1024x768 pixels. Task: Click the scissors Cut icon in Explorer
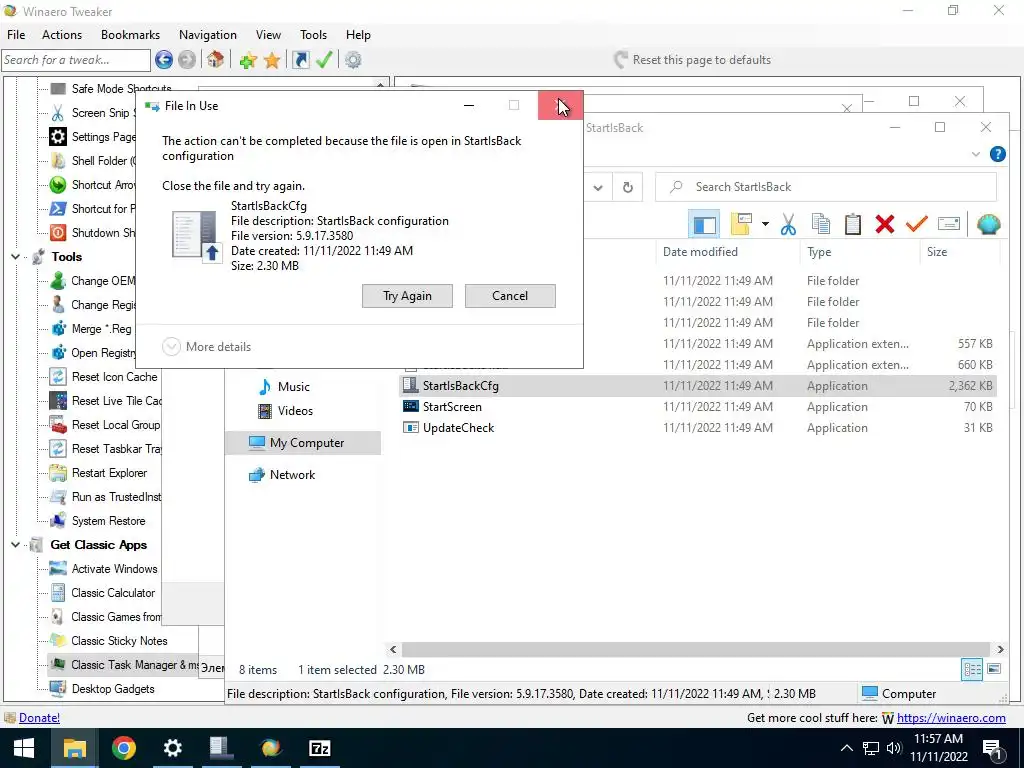788,225
